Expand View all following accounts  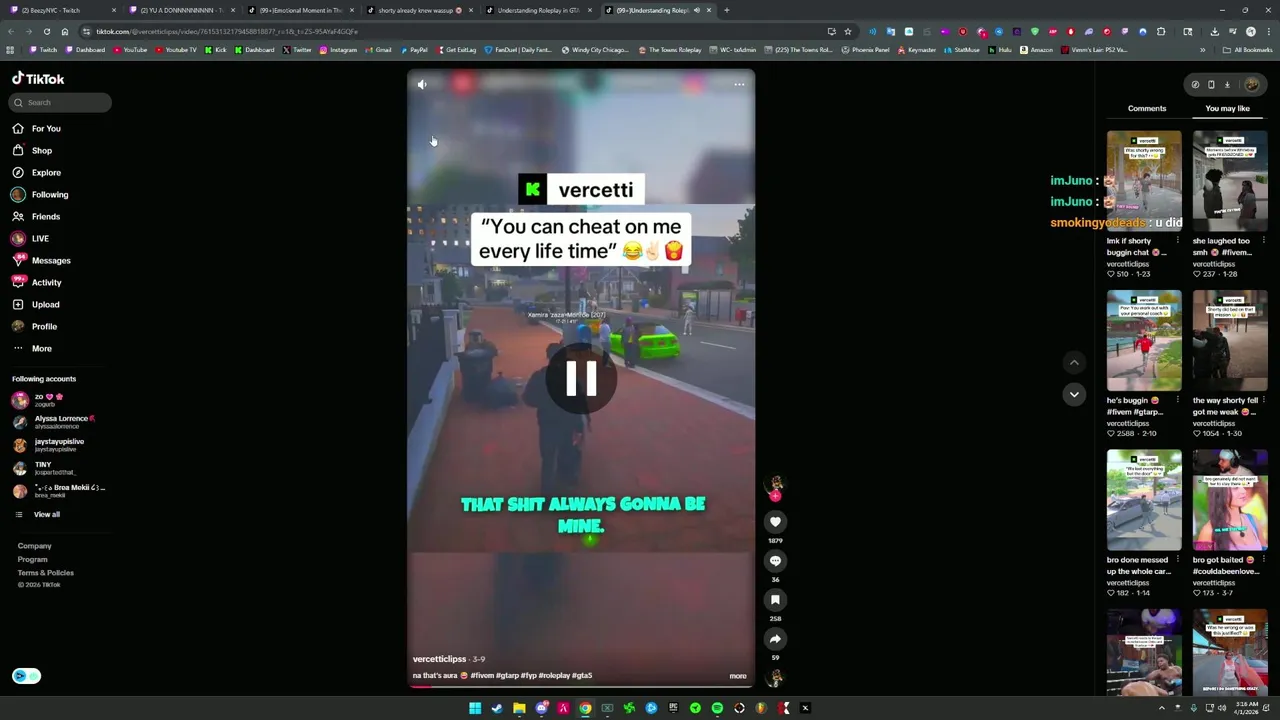(x=38, y=514)
